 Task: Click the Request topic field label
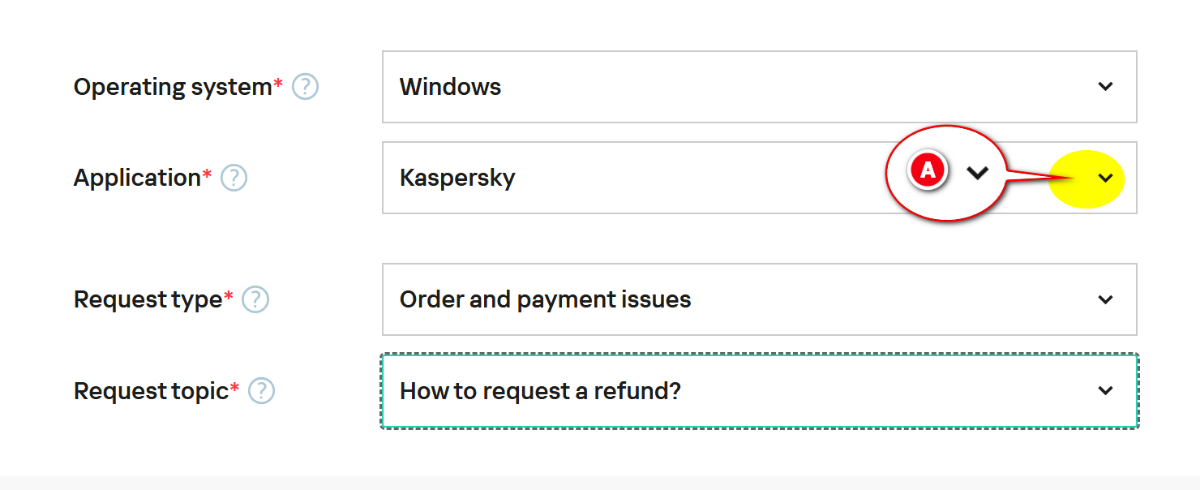click(x=151, y=390)
